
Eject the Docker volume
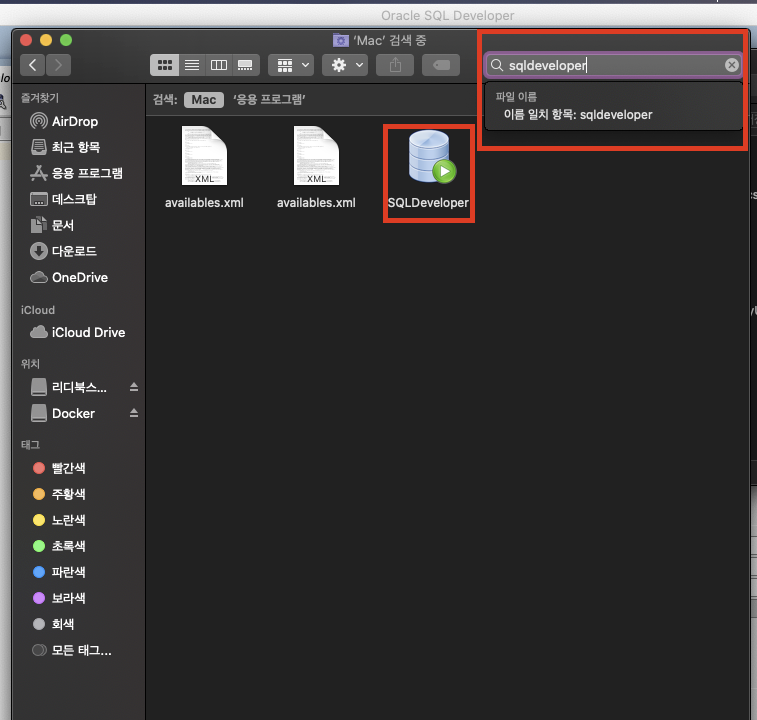click(134, 413)
